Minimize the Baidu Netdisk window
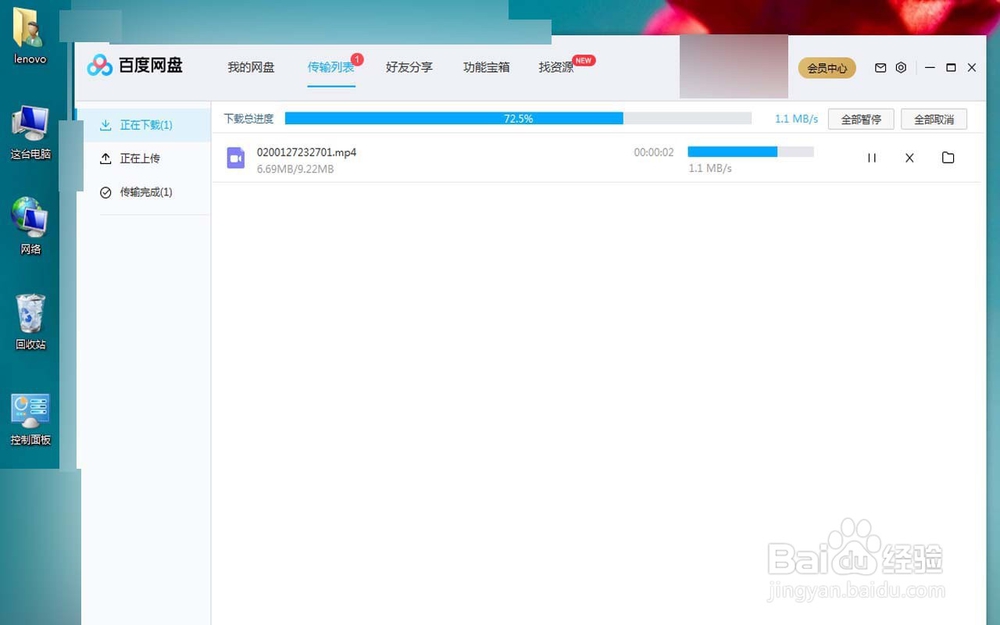Image resolution: width=1000 pixels, height=625 pixels. (930, 68)
